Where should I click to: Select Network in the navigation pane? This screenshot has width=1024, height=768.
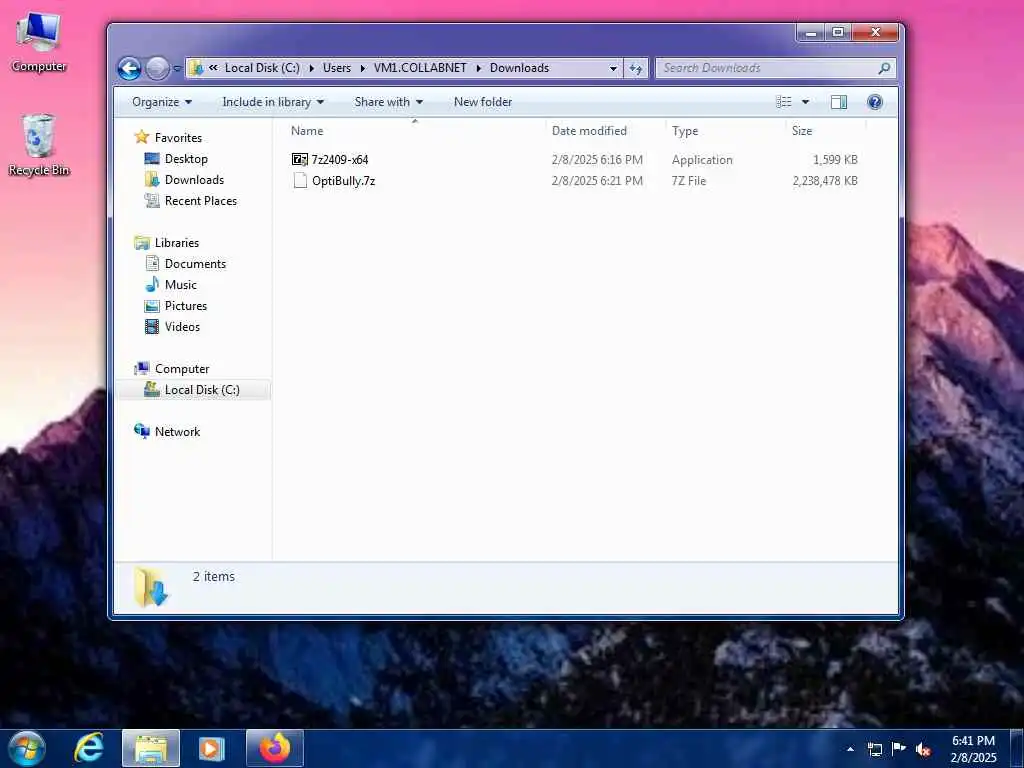pyautogui.click(x=178, y=432)
